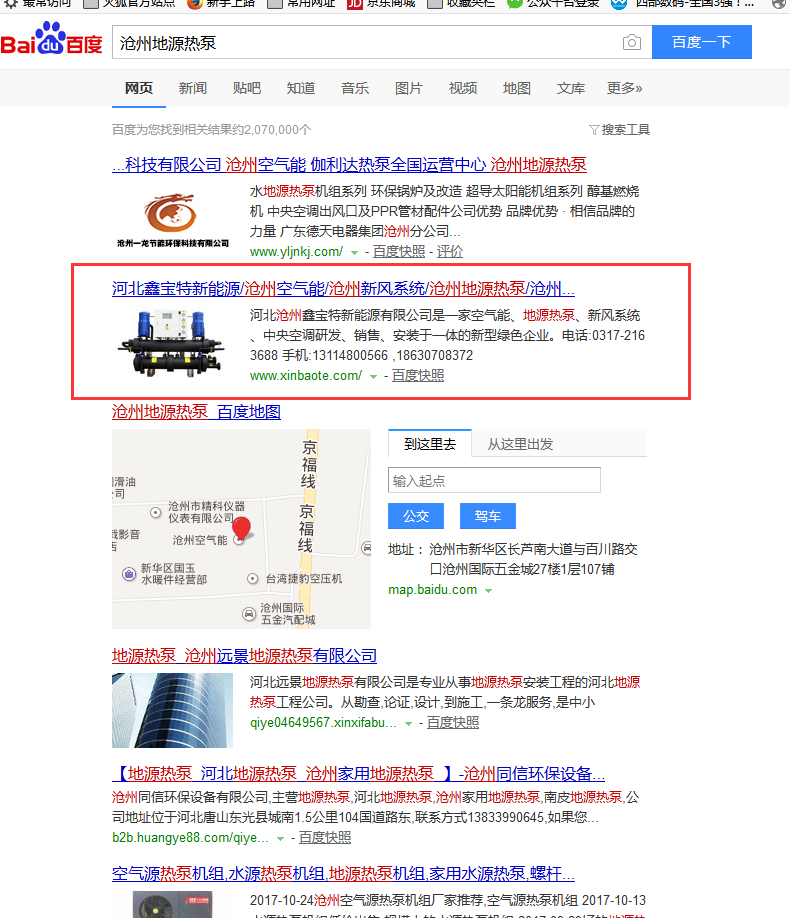
Task: Click the red location pin on the map
Action: coord(241,528)
